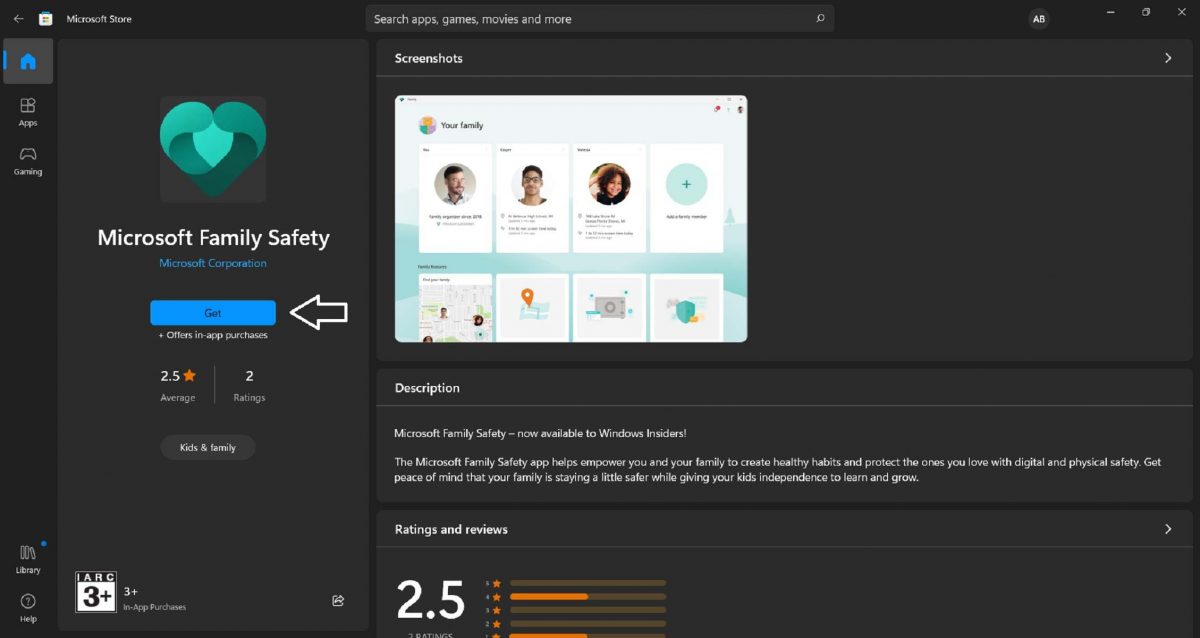This screenshot has width=1200, height=638.
Task: Click the IARC 3+ age rating badge
Action: point(95,591)
